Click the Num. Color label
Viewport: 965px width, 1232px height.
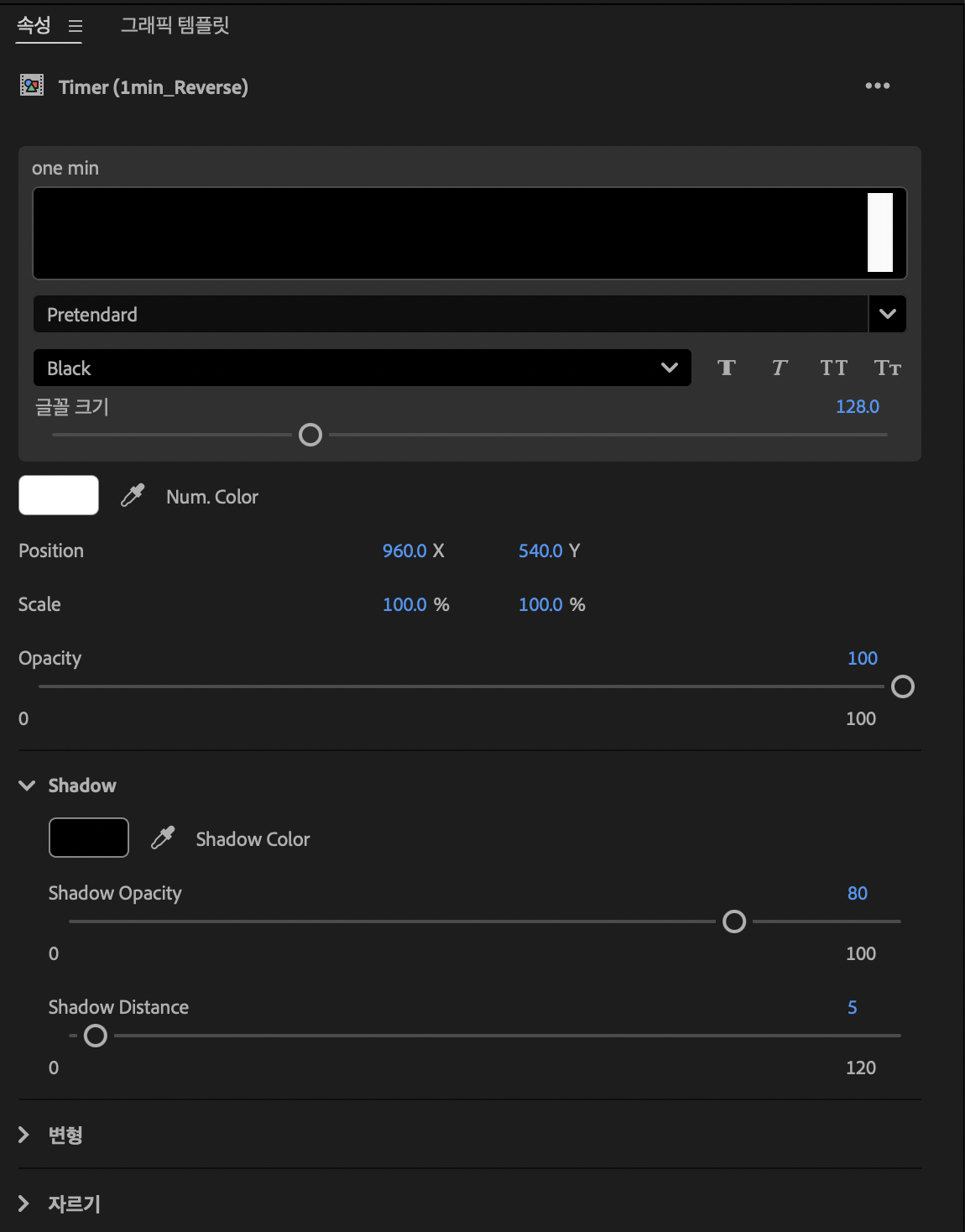point(212,496)
